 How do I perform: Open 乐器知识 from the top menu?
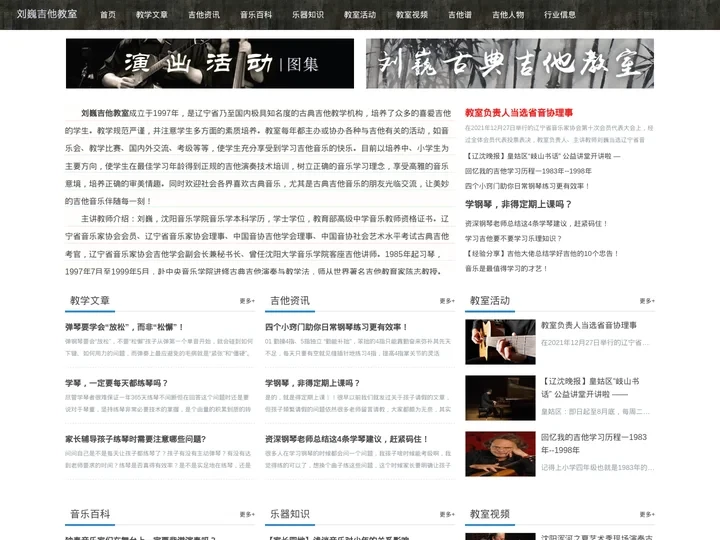coord(308,15)
